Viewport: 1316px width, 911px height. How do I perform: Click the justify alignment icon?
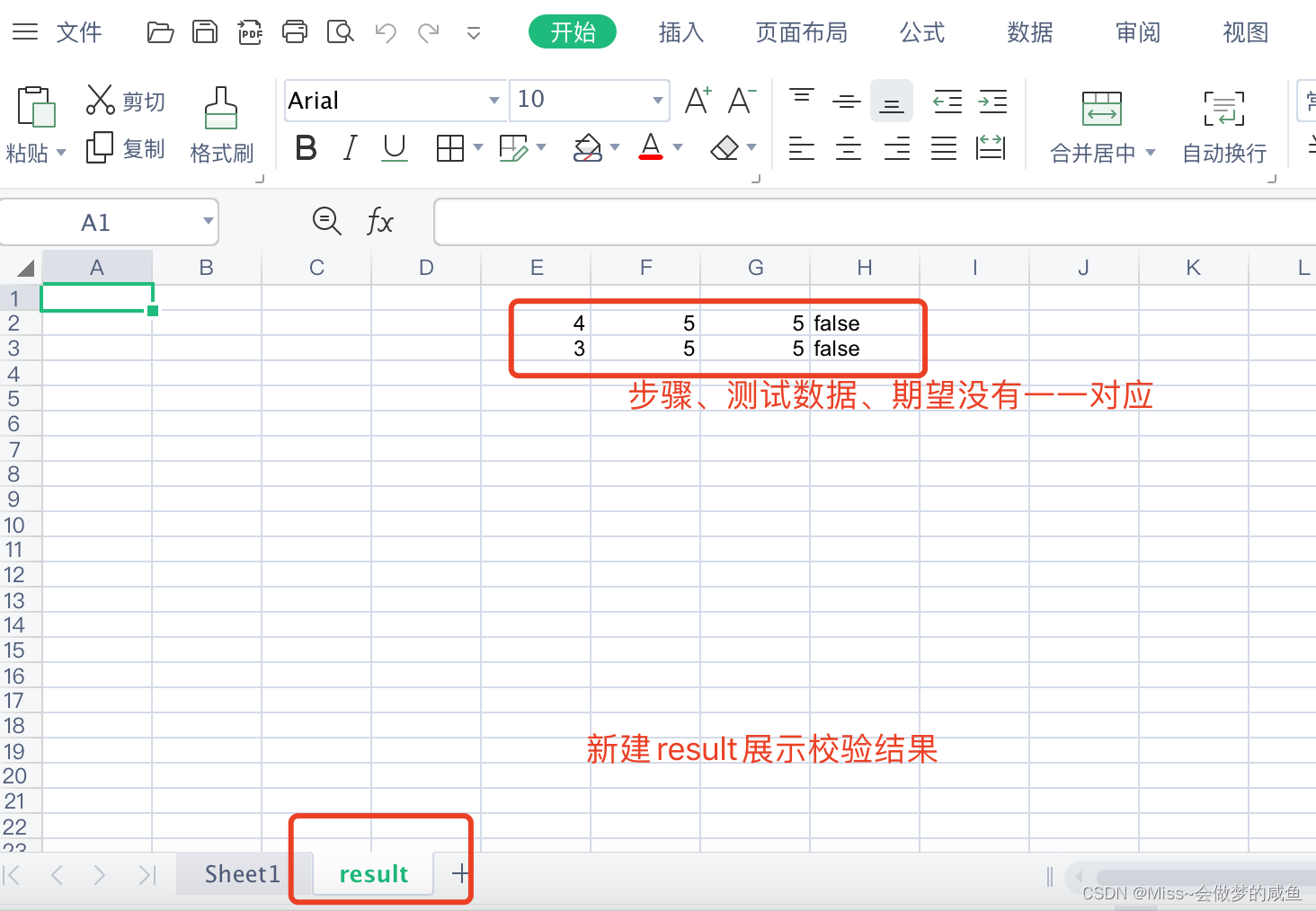944,147
